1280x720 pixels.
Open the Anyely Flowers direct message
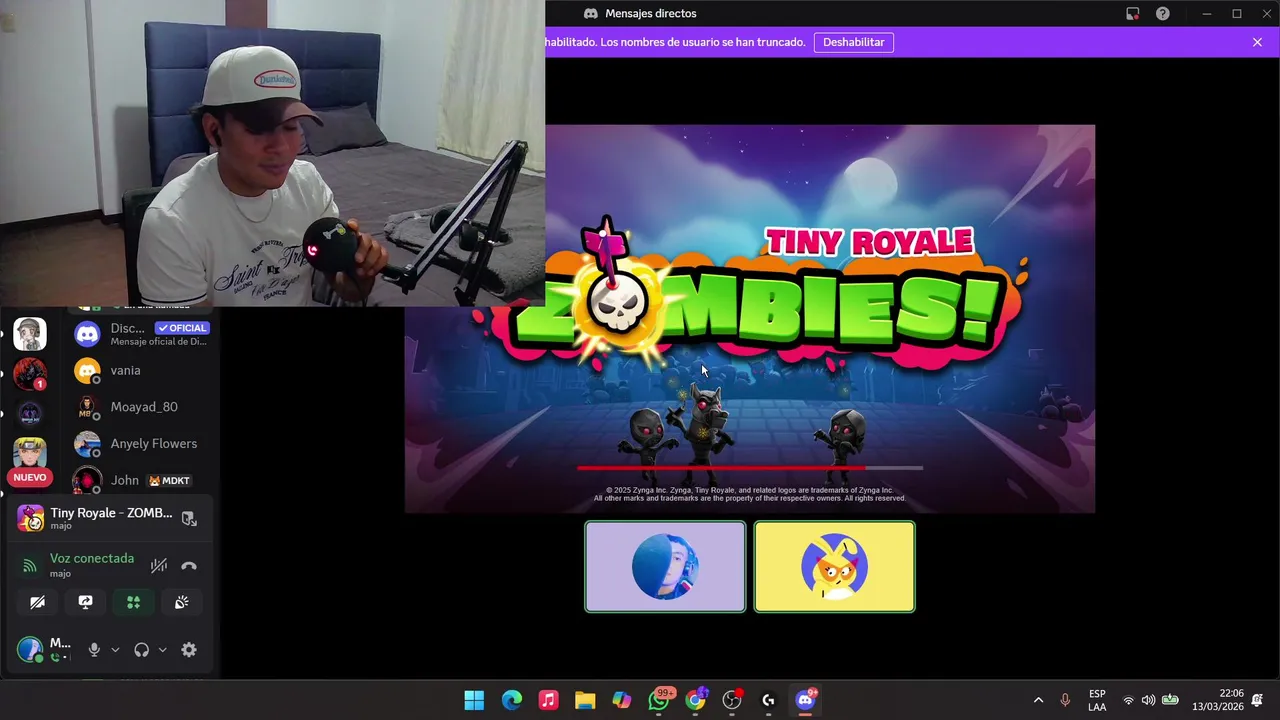[x=140, y=444]
